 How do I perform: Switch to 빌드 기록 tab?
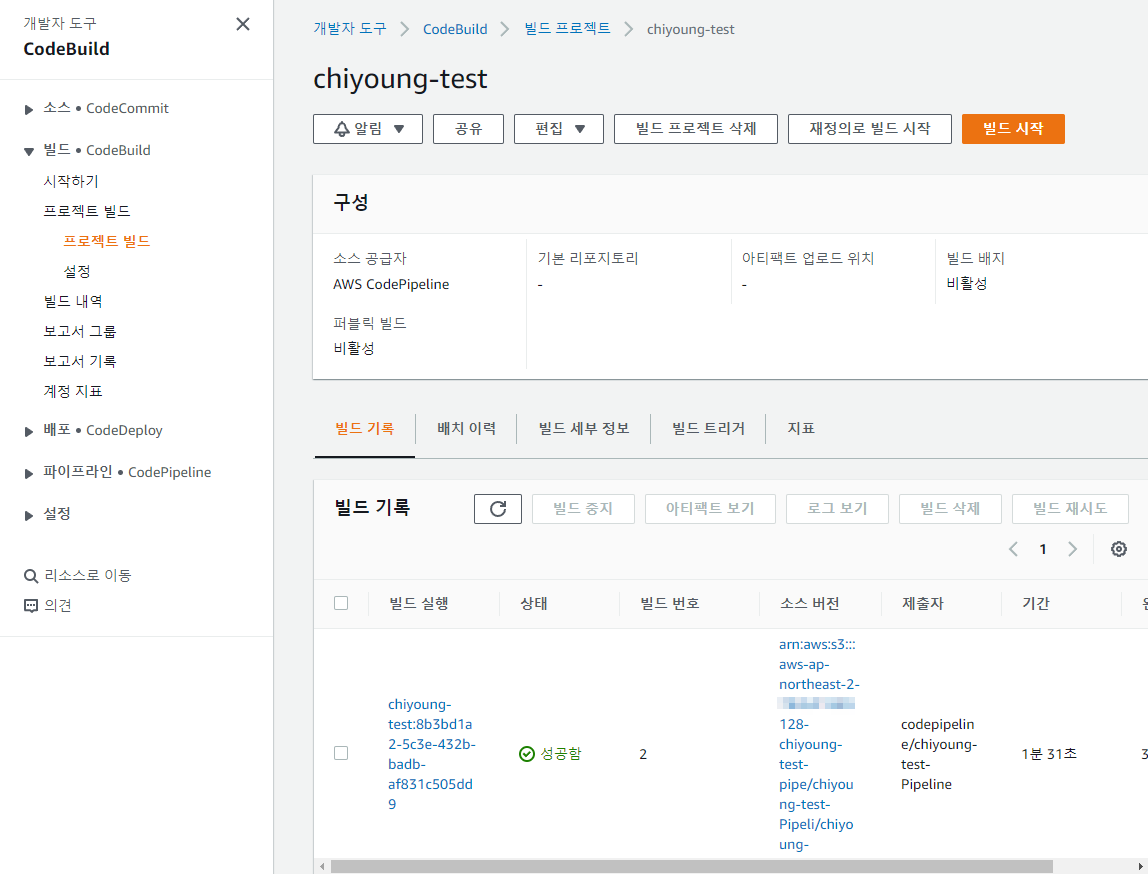365,428
